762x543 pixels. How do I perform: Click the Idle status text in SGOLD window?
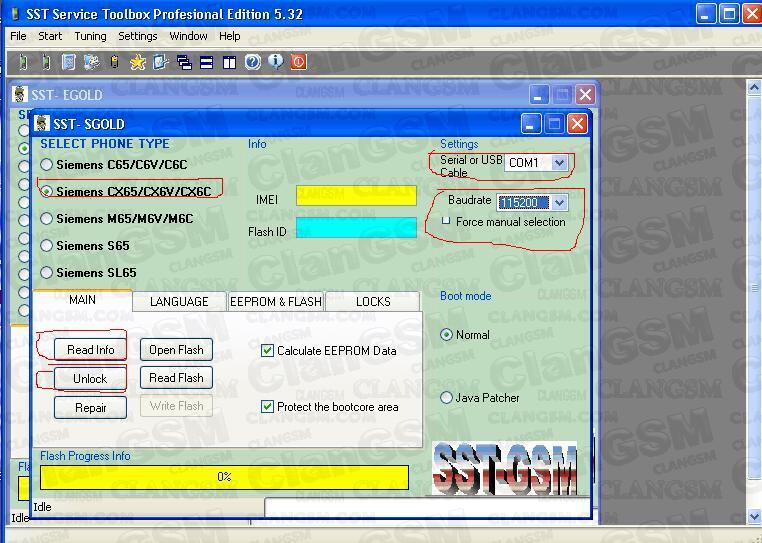42,507
